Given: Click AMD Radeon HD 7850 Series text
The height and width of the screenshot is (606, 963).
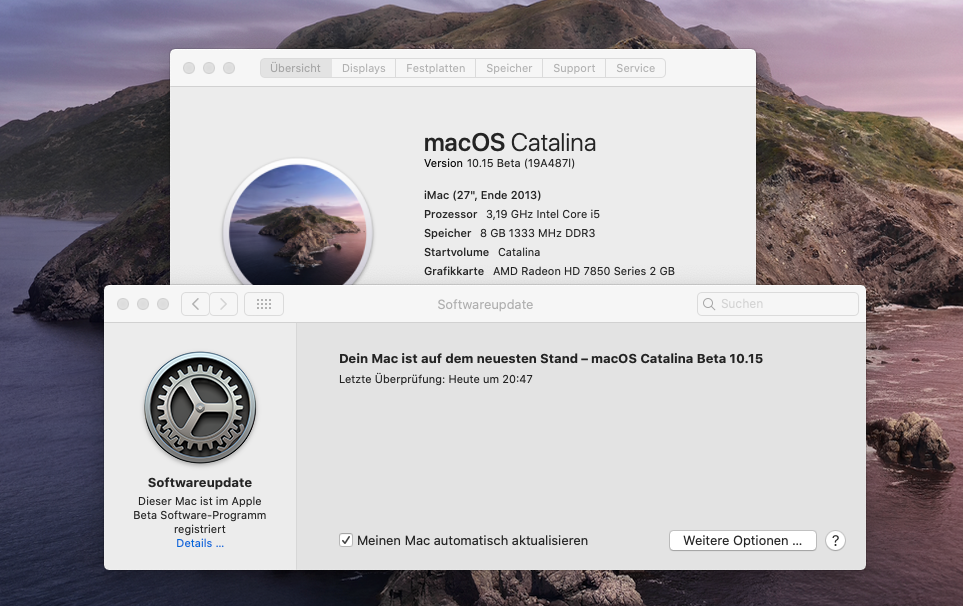Looking at the screenshot, I should point(583,271).
